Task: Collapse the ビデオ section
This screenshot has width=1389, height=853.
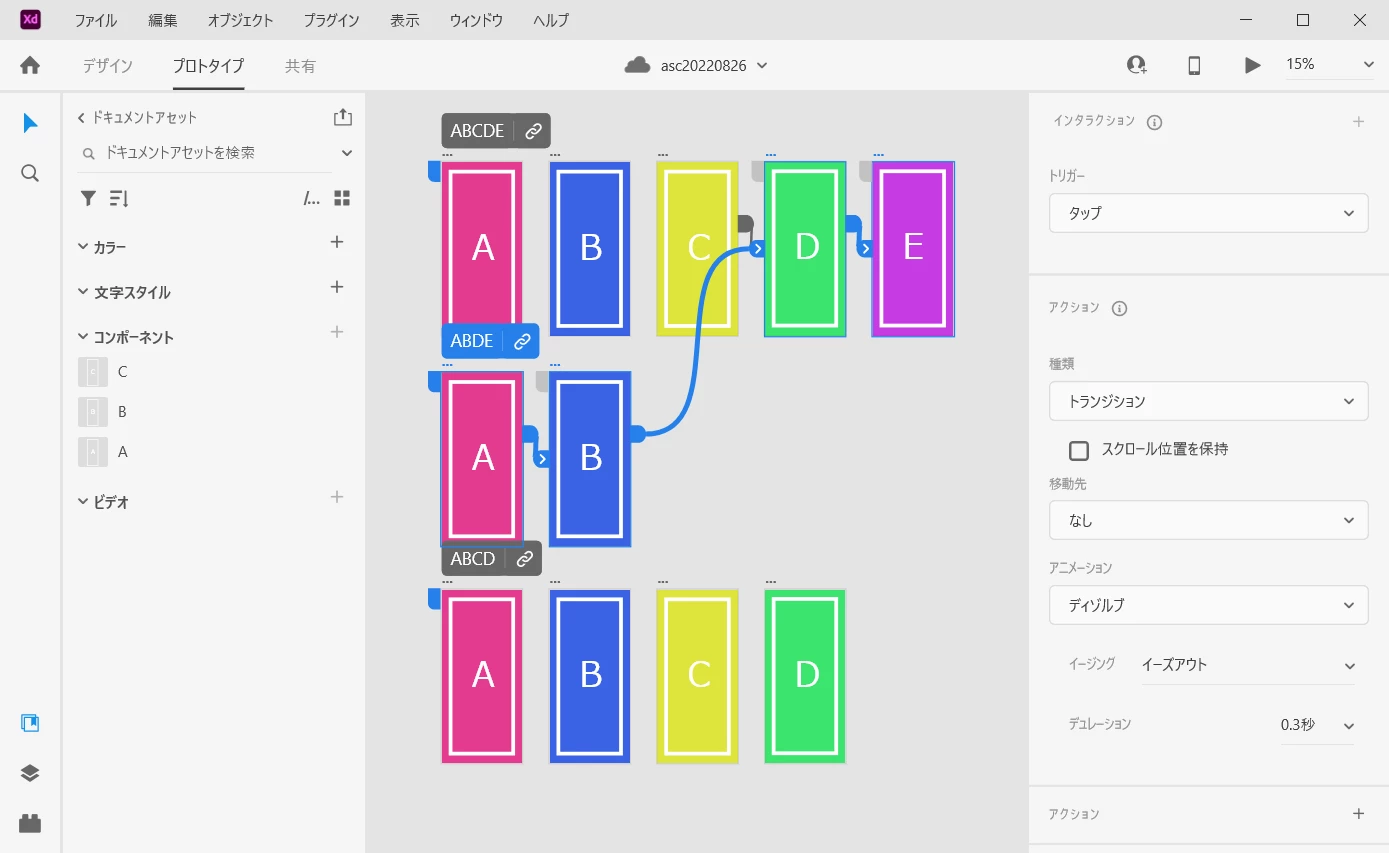Action: pyautogui.click(x=83, y=502)
